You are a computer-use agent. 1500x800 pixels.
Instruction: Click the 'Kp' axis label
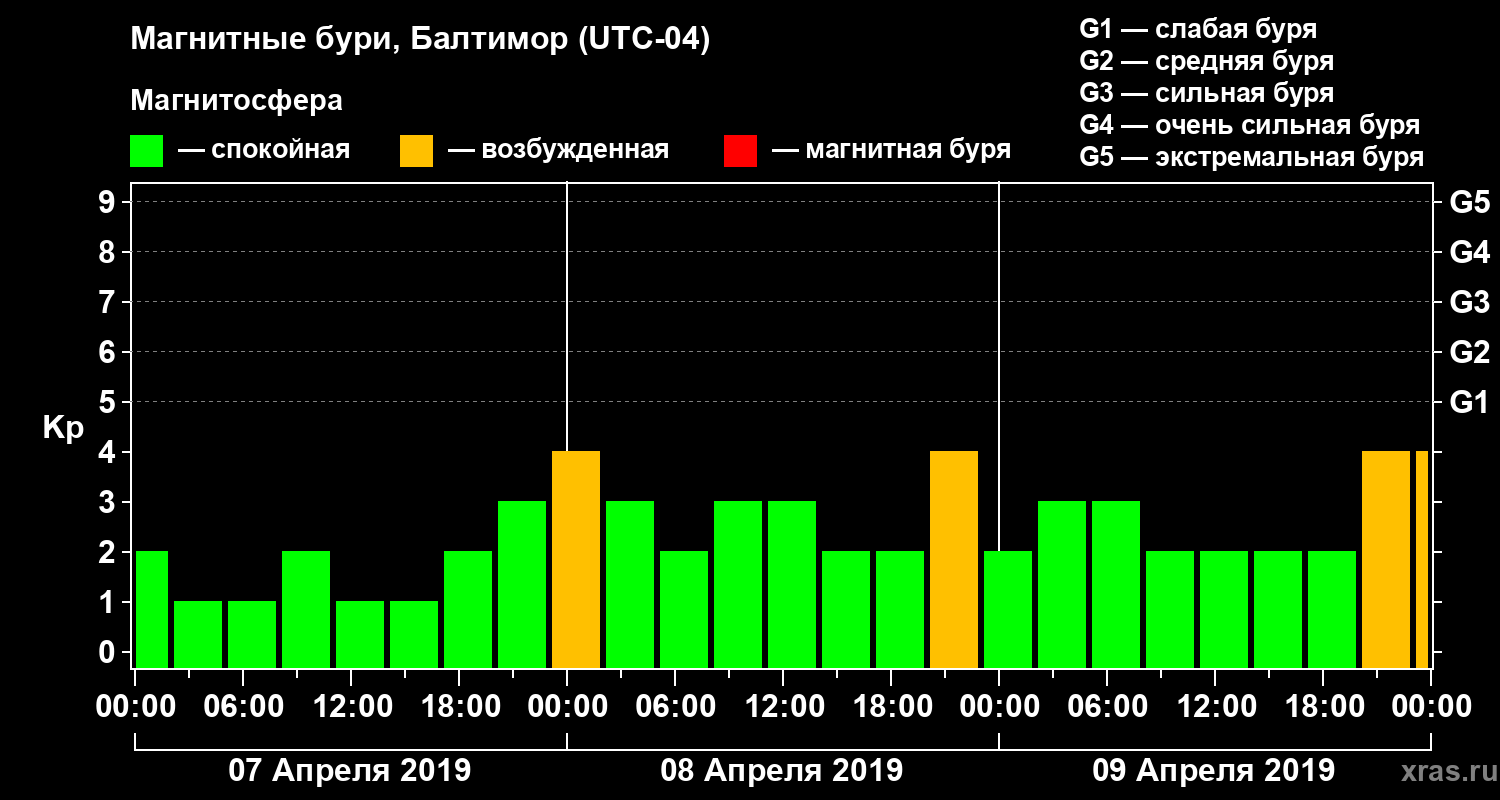(x=63, y=428)
